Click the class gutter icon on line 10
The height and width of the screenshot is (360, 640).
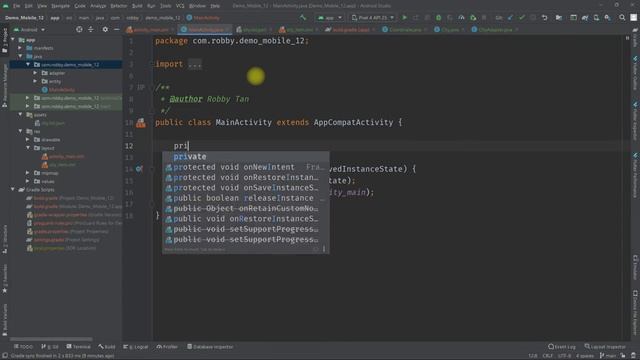(141, 122)
